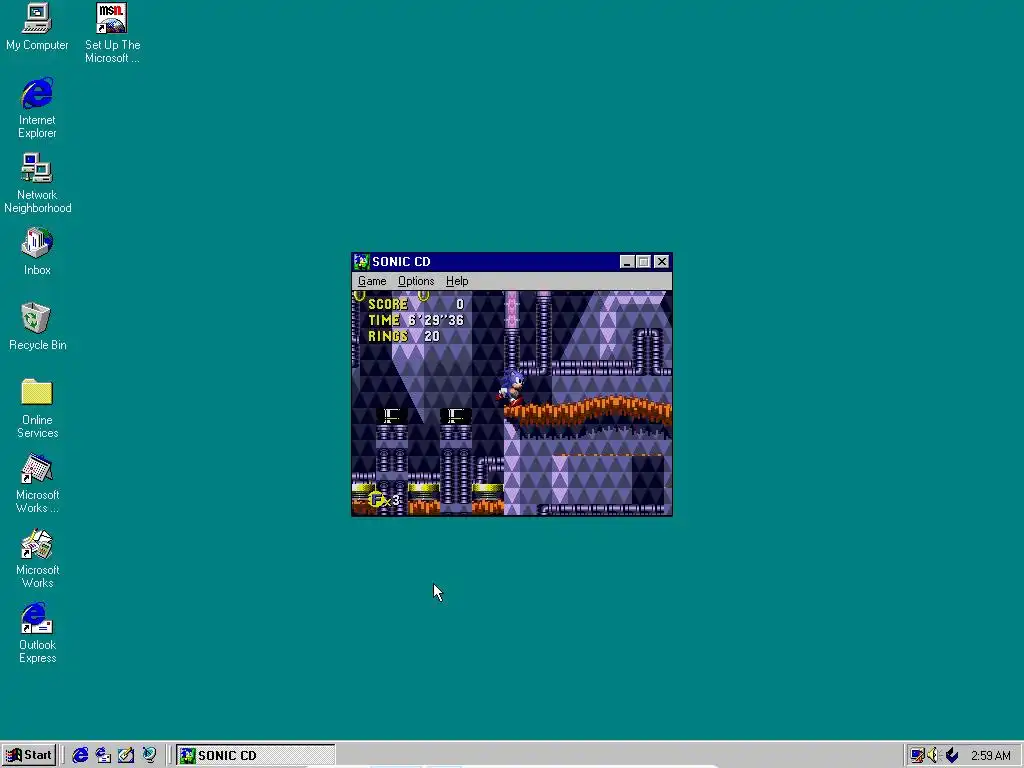Minimize the SONIC CD window
The height and width of the screenshot is (768, 1024).
click(x=627, y=262)
